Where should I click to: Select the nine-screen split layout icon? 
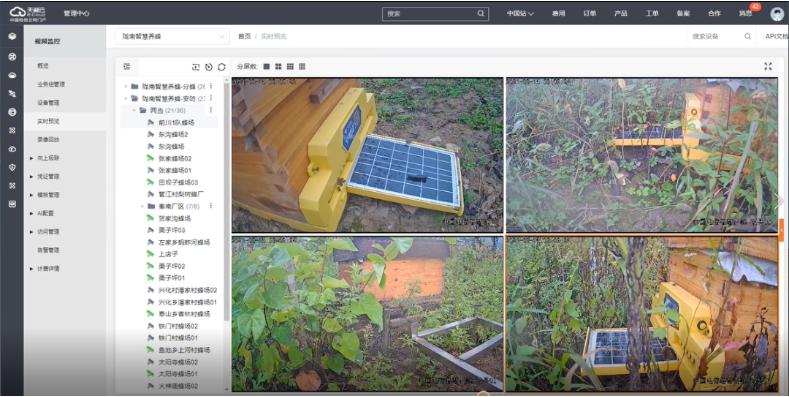(x=290, y=66)
